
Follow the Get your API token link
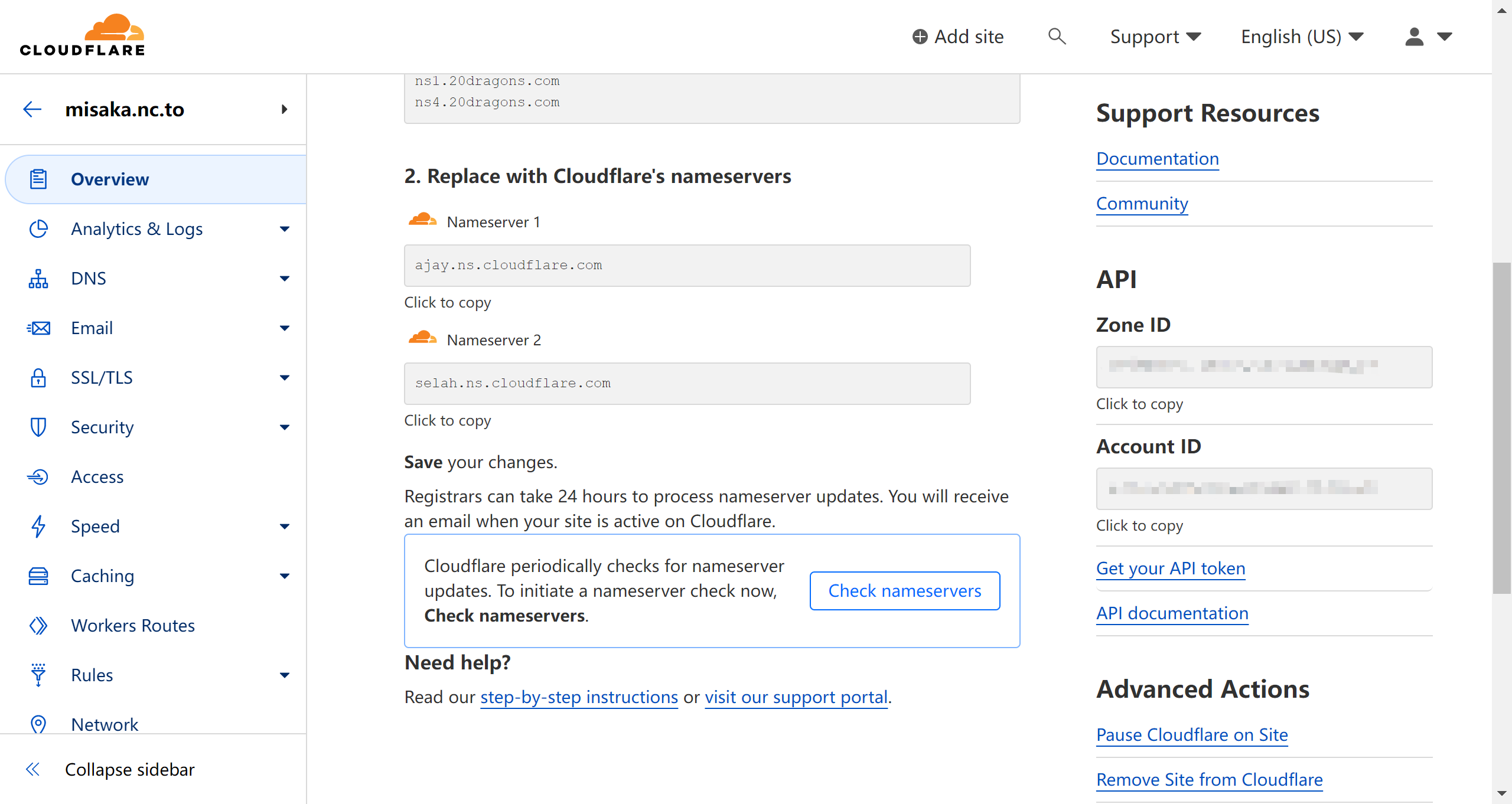tap(1171, 568)
